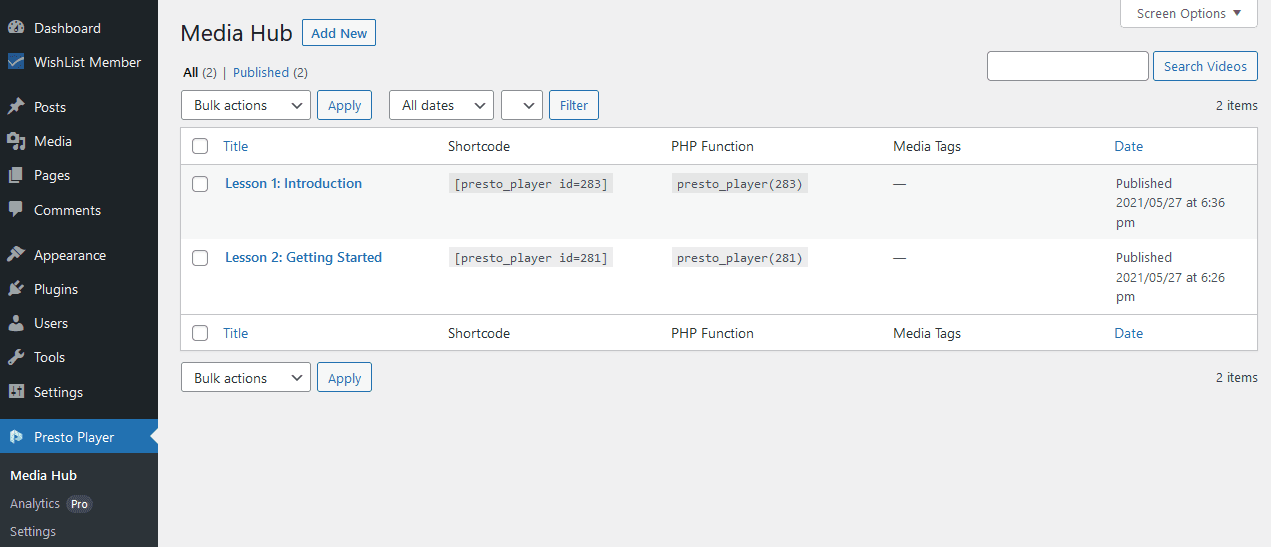Sort by Date in table header
This screenshot has width=1271, height=547.
pyautogui.click(x=1128, y=146)
